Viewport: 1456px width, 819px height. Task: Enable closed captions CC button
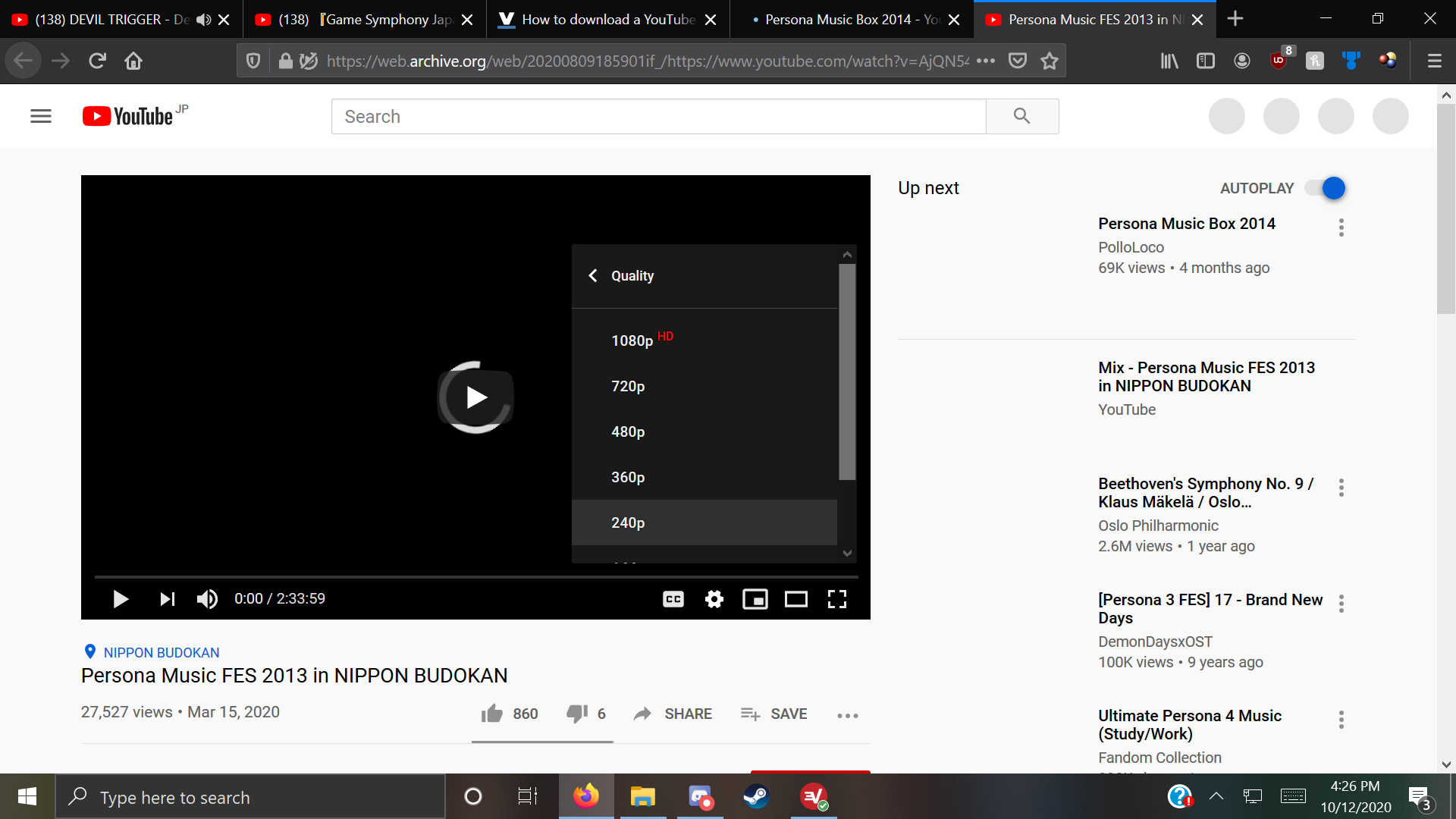point(673,599)
